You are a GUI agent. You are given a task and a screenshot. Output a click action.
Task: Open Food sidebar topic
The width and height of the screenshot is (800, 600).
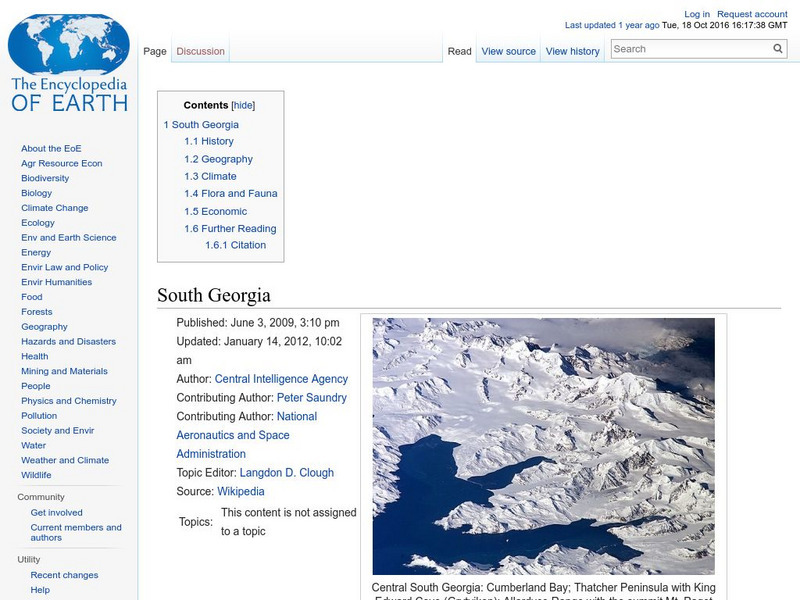32,296
